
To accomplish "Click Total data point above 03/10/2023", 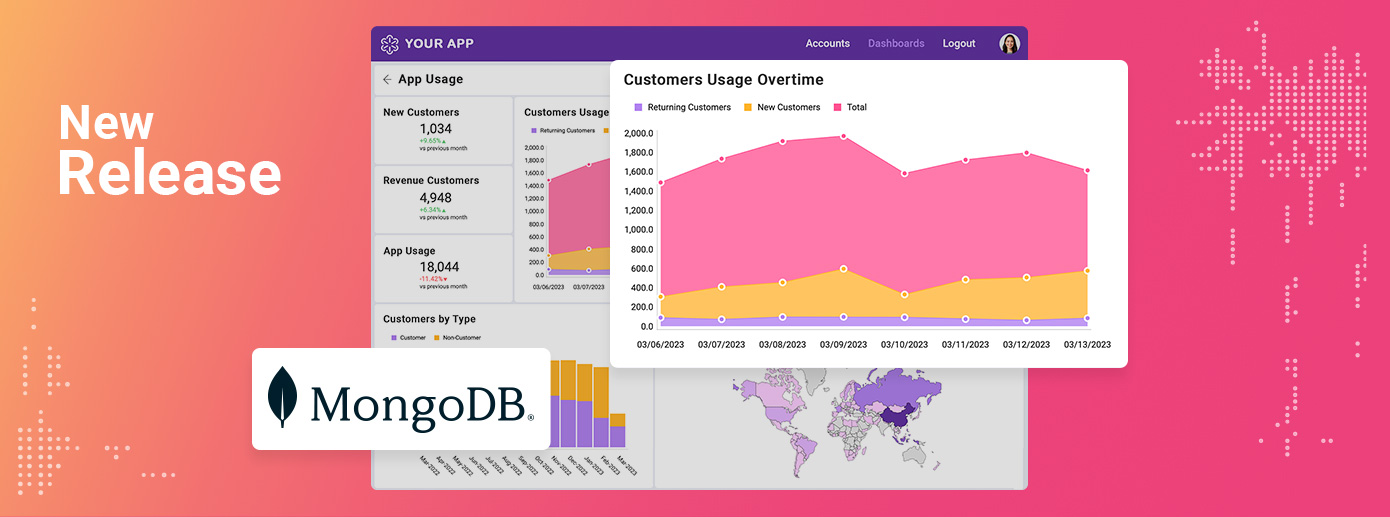I will (x=904, y=173).
